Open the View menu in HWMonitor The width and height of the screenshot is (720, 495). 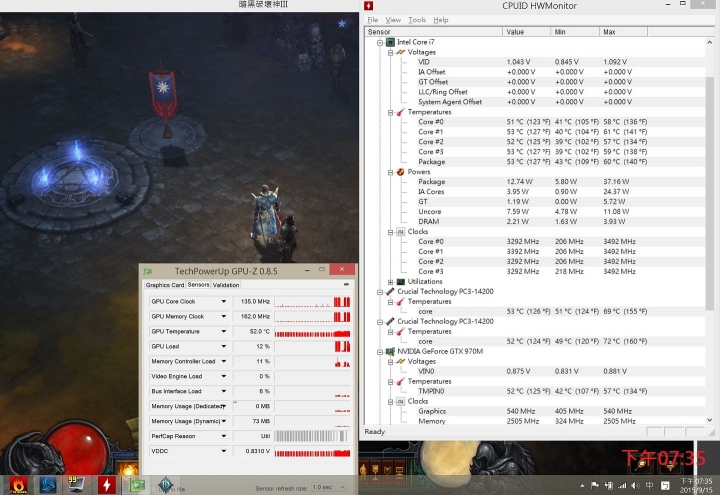393,20
